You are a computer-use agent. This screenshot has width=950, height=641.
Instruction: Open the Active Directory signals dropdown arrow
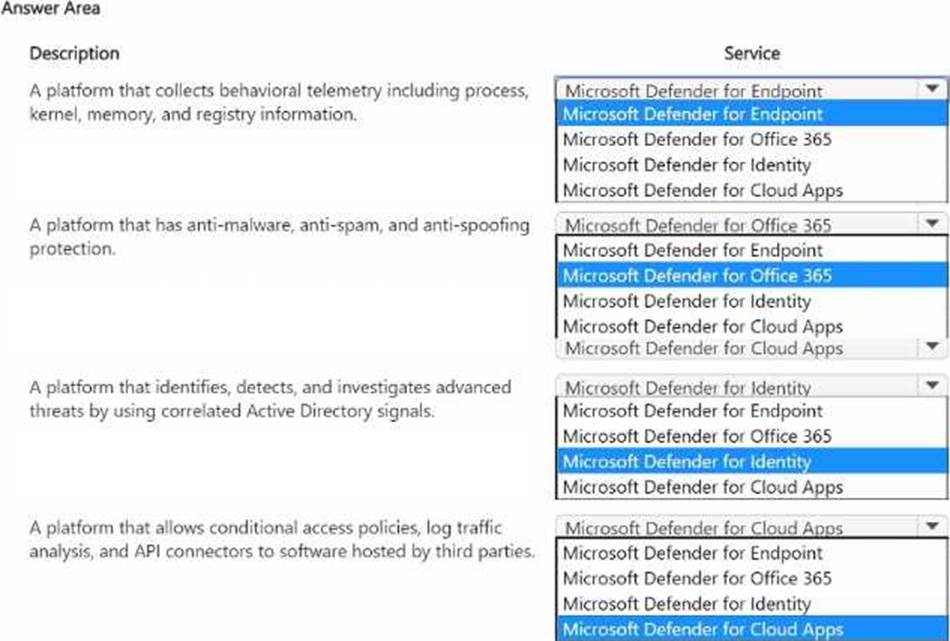pos(932,386)
